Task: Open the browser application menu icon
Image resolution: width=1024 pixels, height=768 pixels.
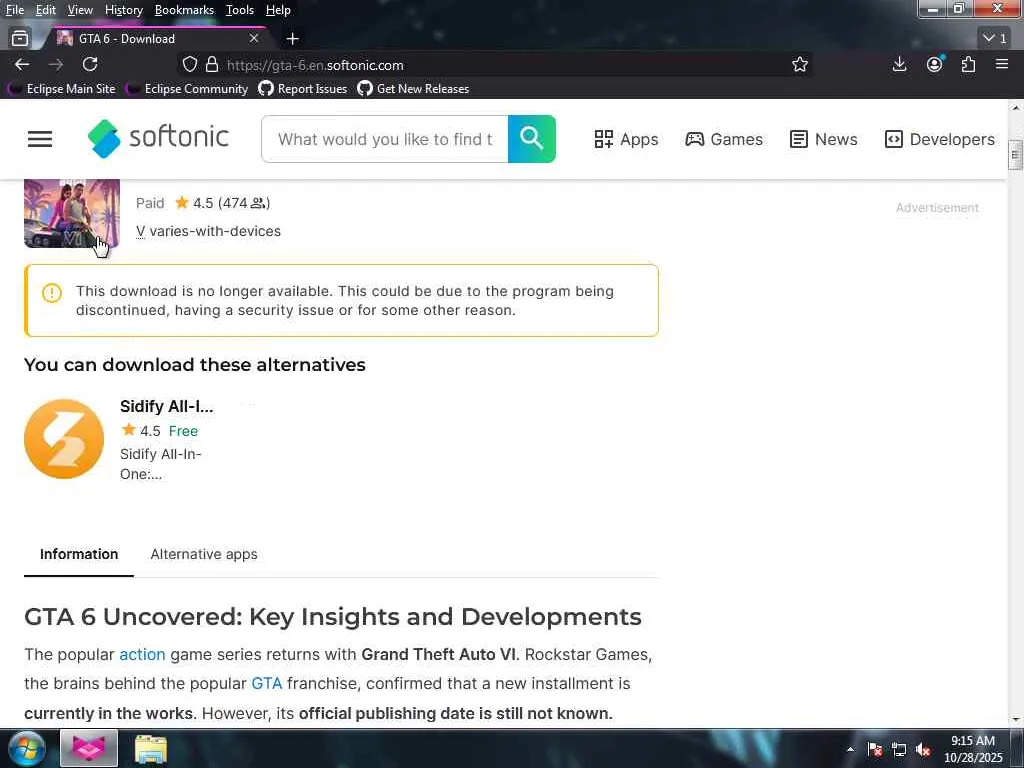Action: pos(1002,64)
